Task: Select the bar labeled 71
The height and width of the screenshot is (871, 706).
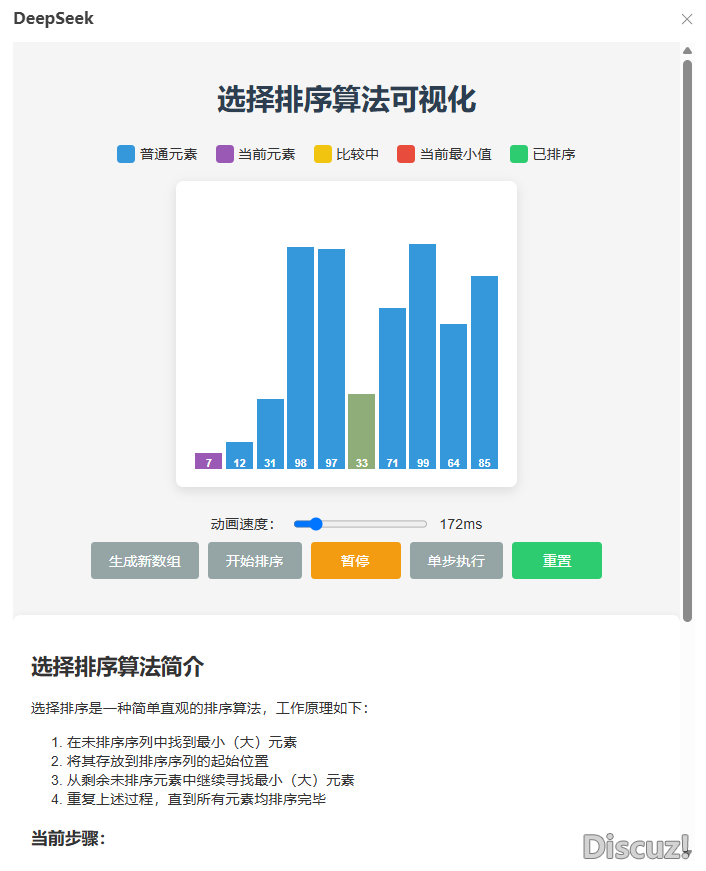Action: point(392,388)
